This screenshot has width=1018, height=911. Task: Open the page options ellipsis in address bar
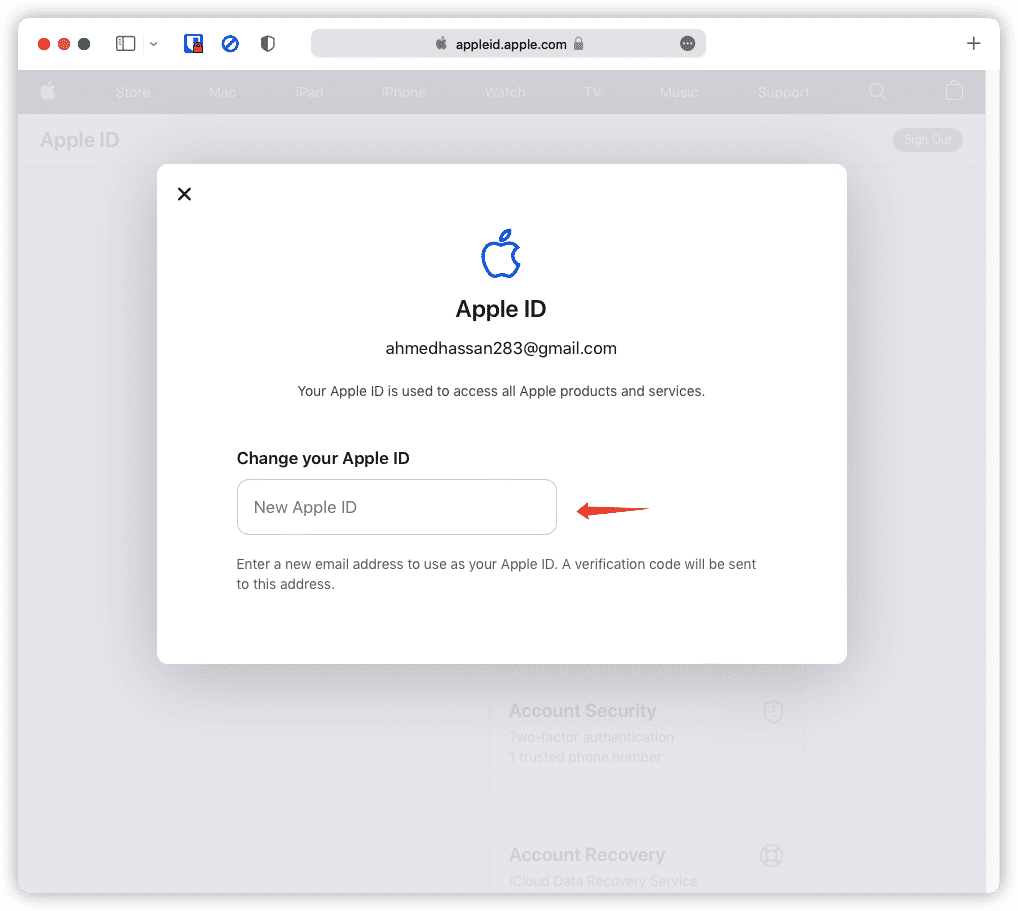pos(688,44)
